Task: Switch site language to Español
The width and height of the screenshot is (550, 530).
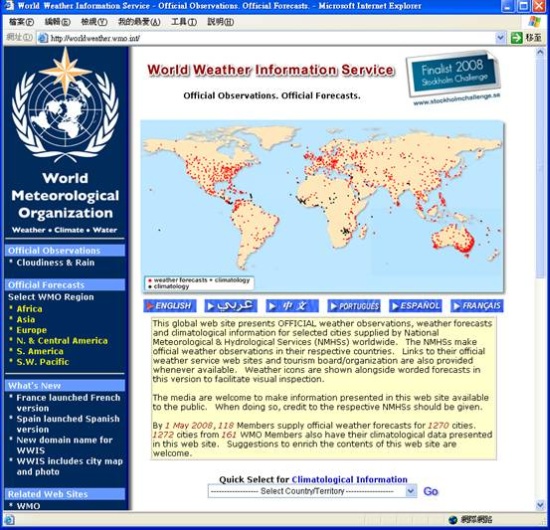Action: 415,306
